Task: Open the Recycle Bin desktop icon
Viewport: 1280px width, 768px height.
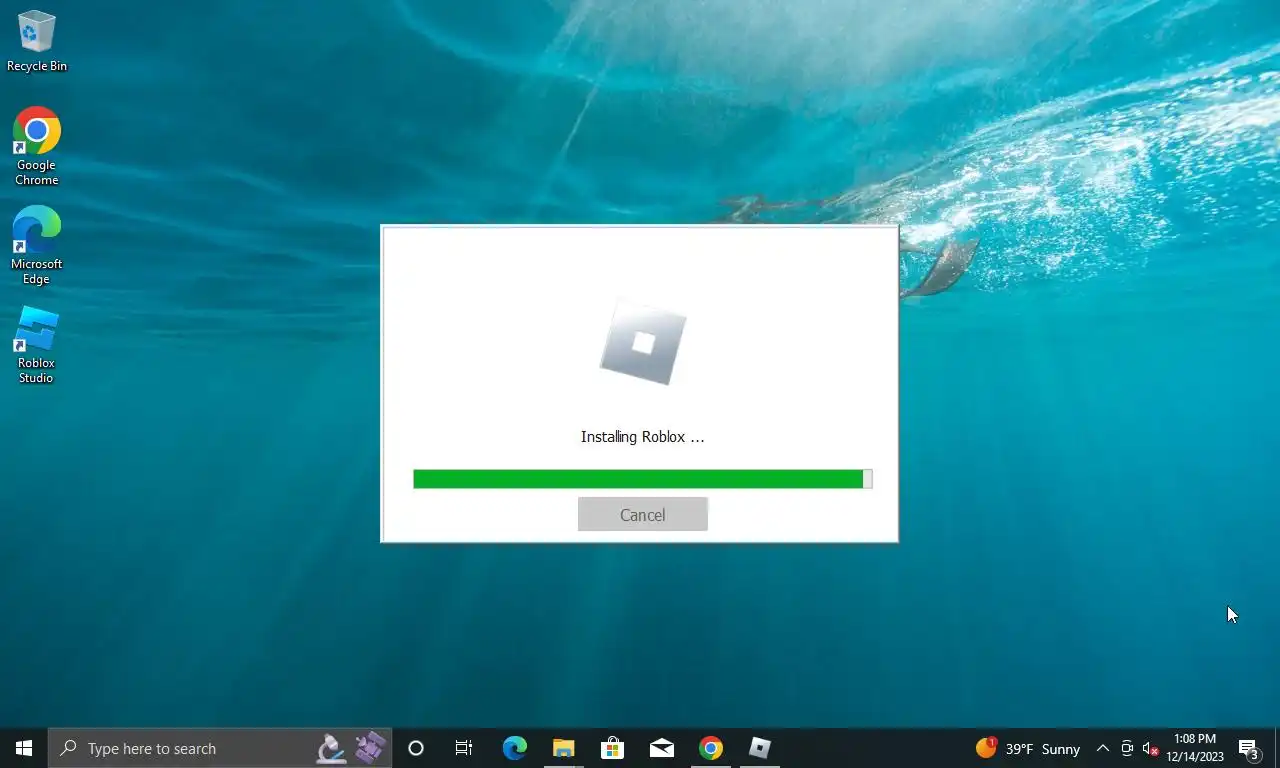Action: click(37, 41)
